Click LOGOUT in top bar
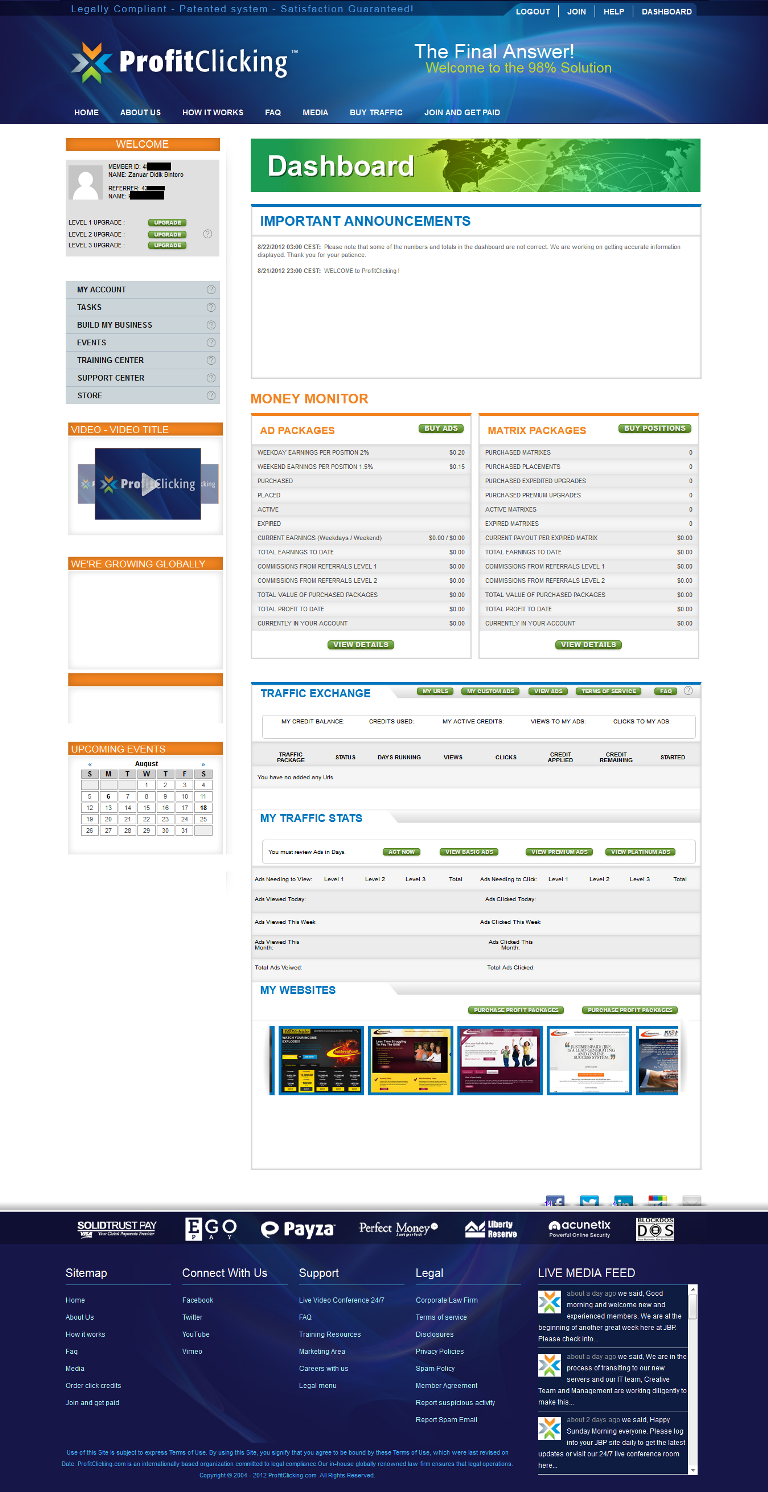Screen dimensions: 768x1492 (533, 12)
